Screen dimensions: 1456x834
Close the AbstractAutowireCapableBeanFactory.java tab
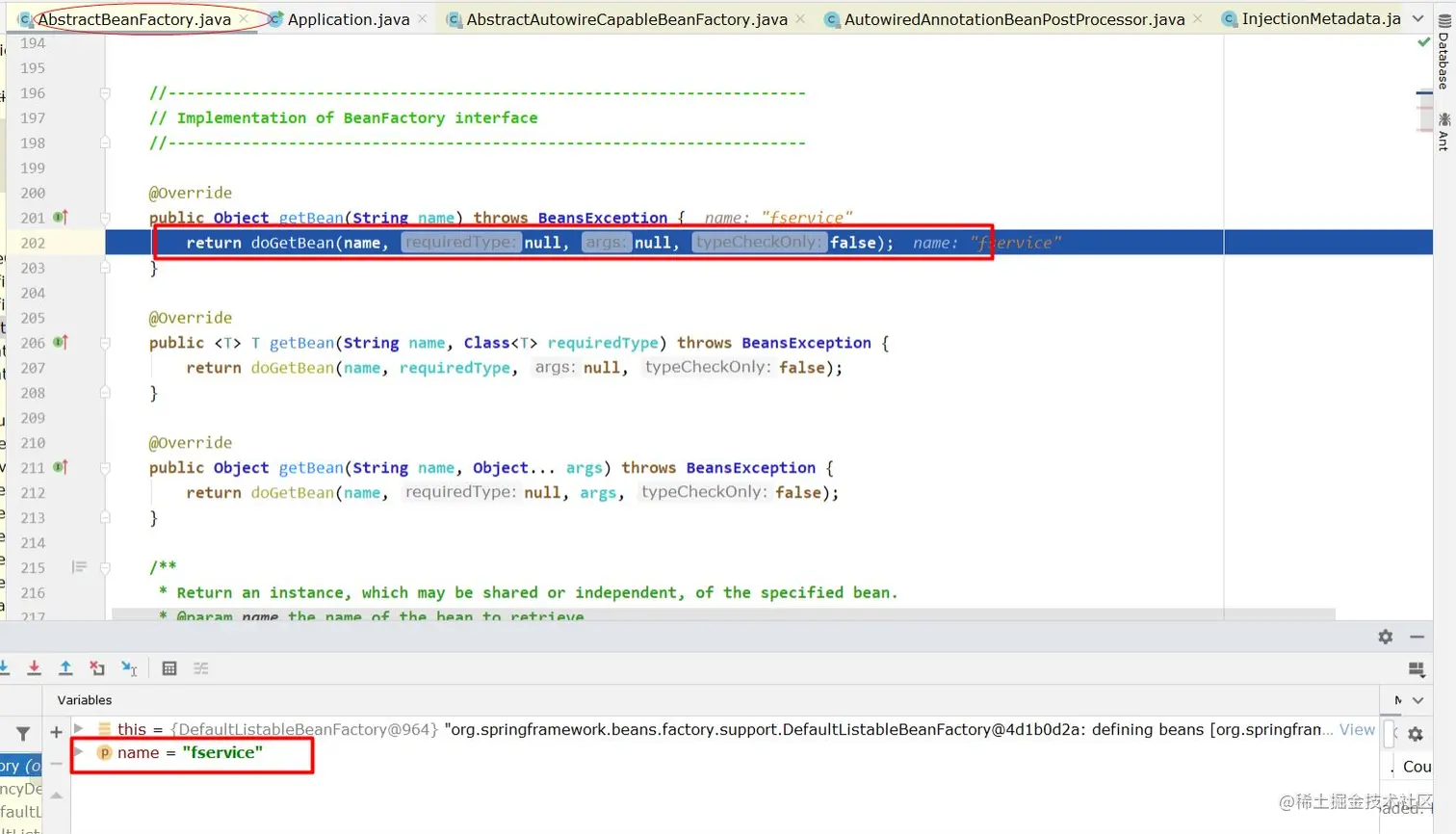(800, 18)
